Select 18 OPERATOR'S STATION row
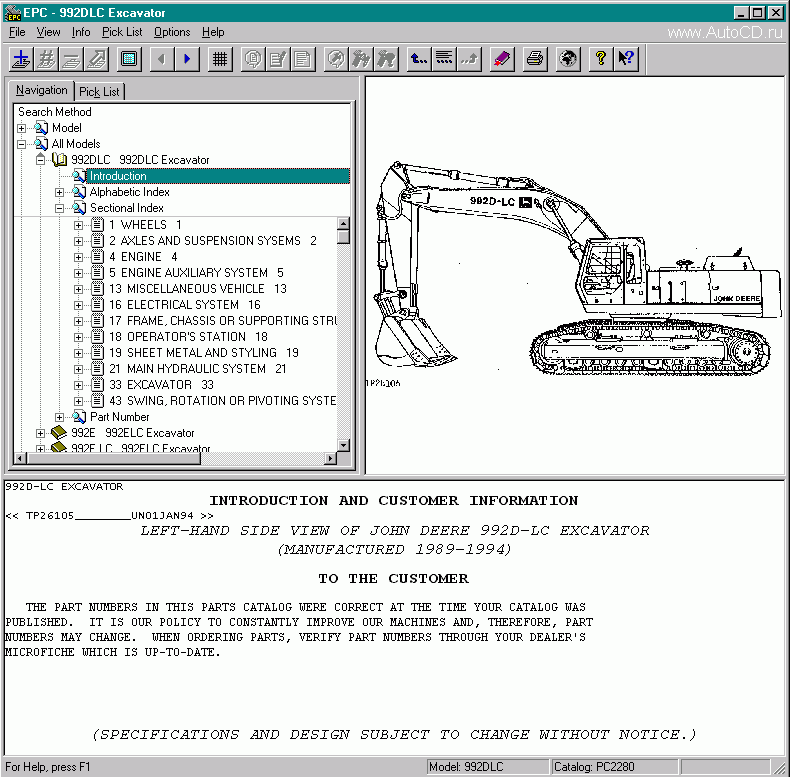 point(188,337)
